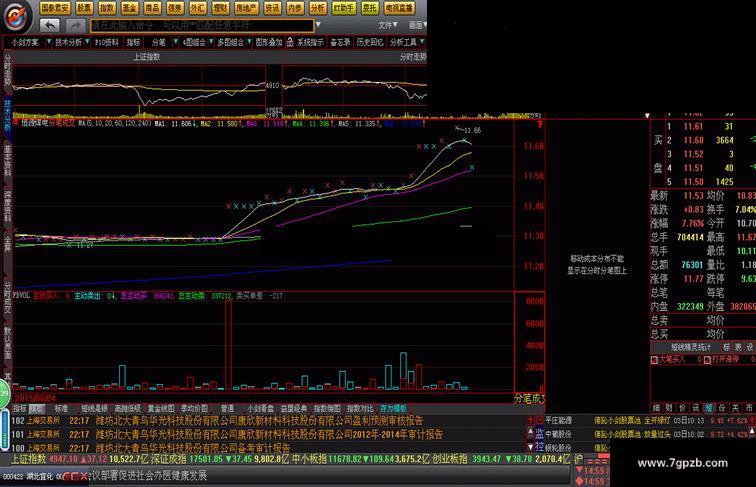Open F10资料 toolbar item
The height and width of the screenshot is (487, 756).
pyautogui.click(x=107, y=42)
